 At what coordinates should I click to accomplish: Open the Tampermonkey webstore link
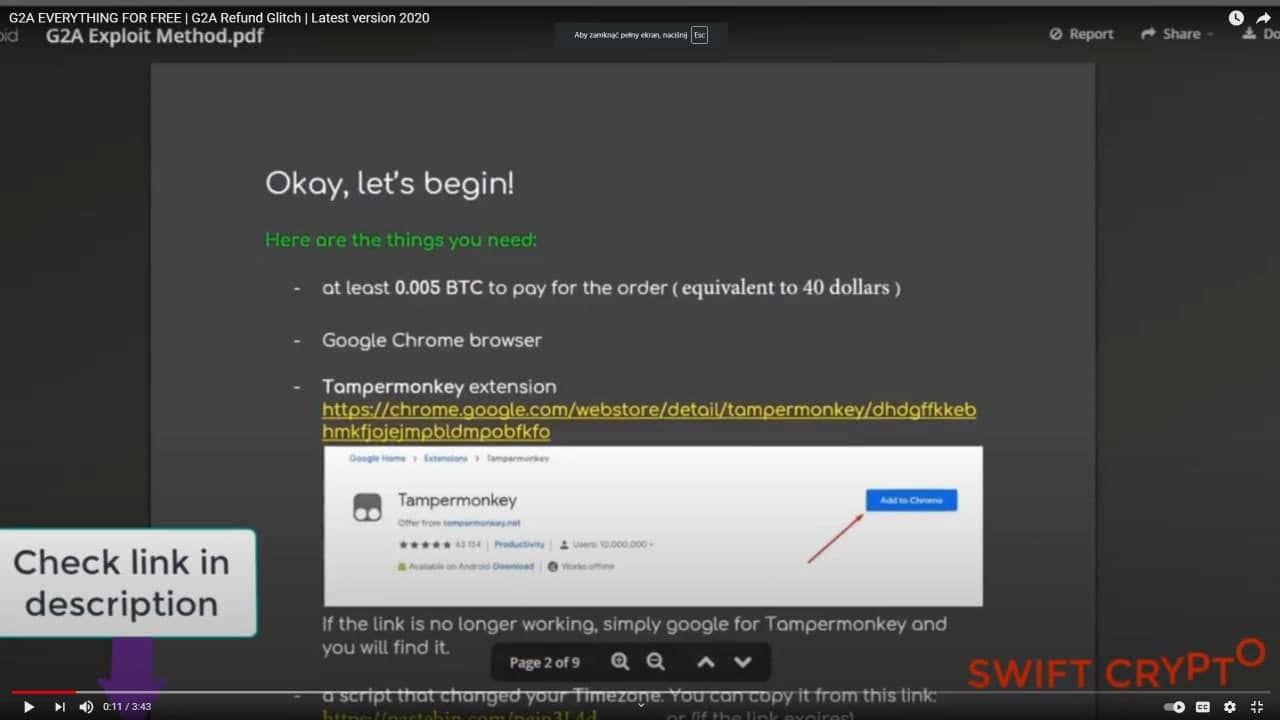click(649, 421)
